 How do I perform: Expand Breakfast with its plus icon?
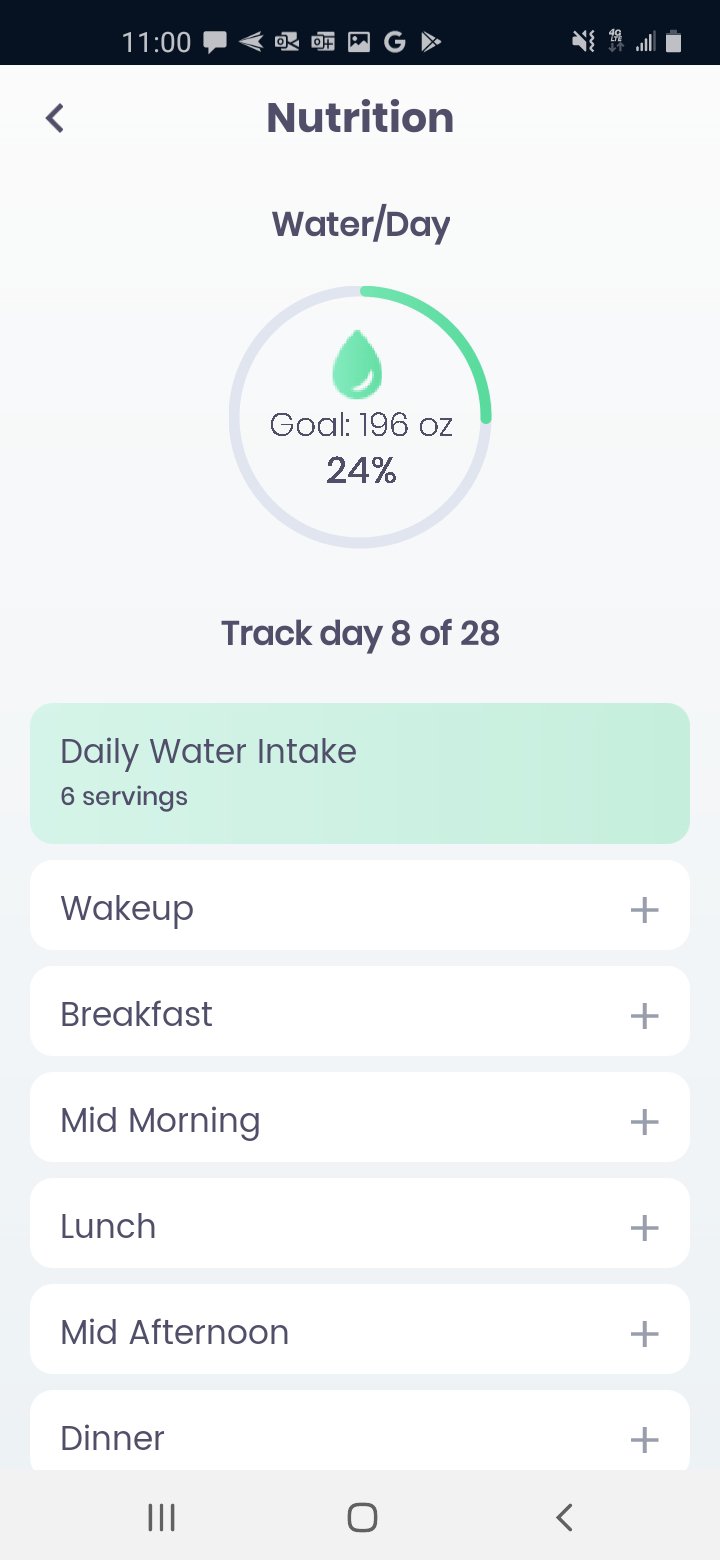[644, 1016]
